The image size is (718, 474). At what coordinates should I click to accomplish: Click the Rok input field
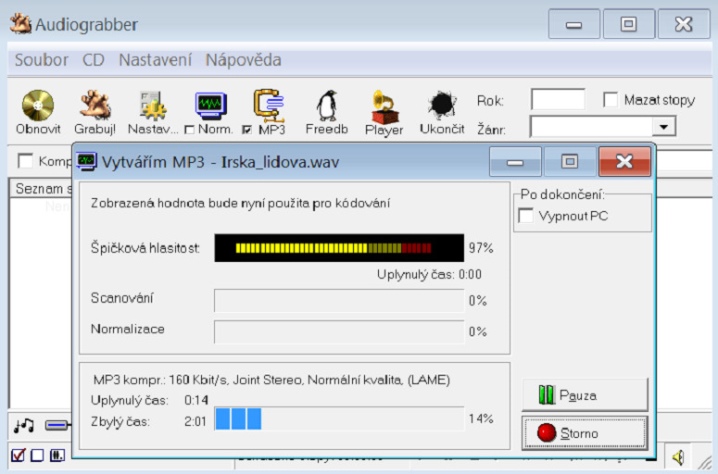click(x=558, y=99)
